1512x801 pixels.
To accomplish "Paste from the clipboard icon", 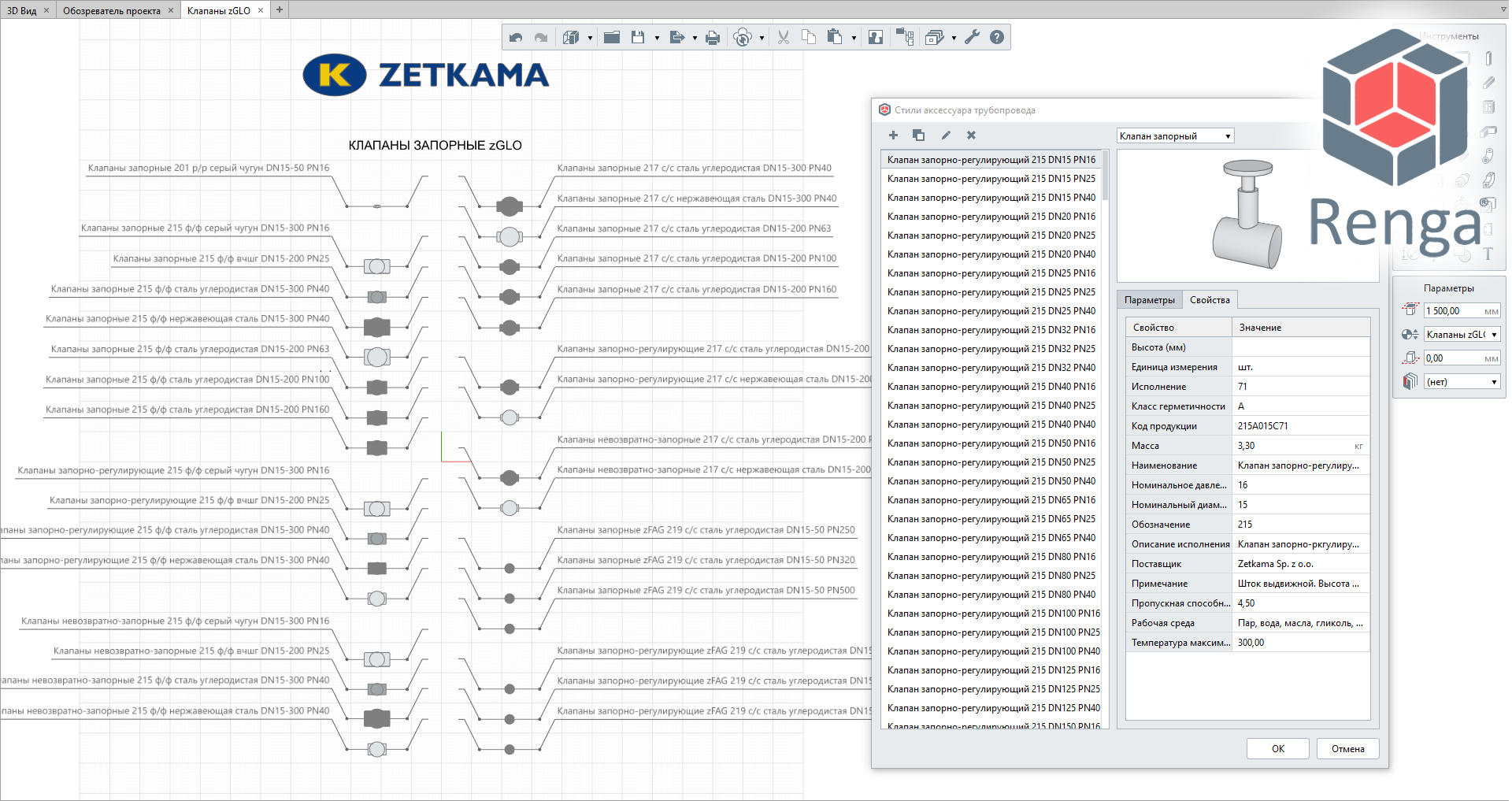I will pyautogui.click(x=835, y=37).
